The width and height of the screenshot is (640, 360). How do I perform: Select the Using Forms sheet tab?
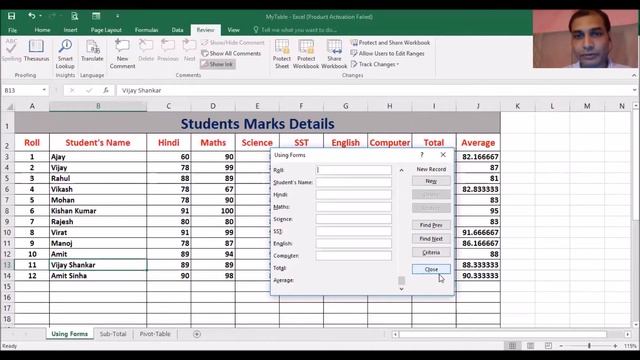pos(69,334)
